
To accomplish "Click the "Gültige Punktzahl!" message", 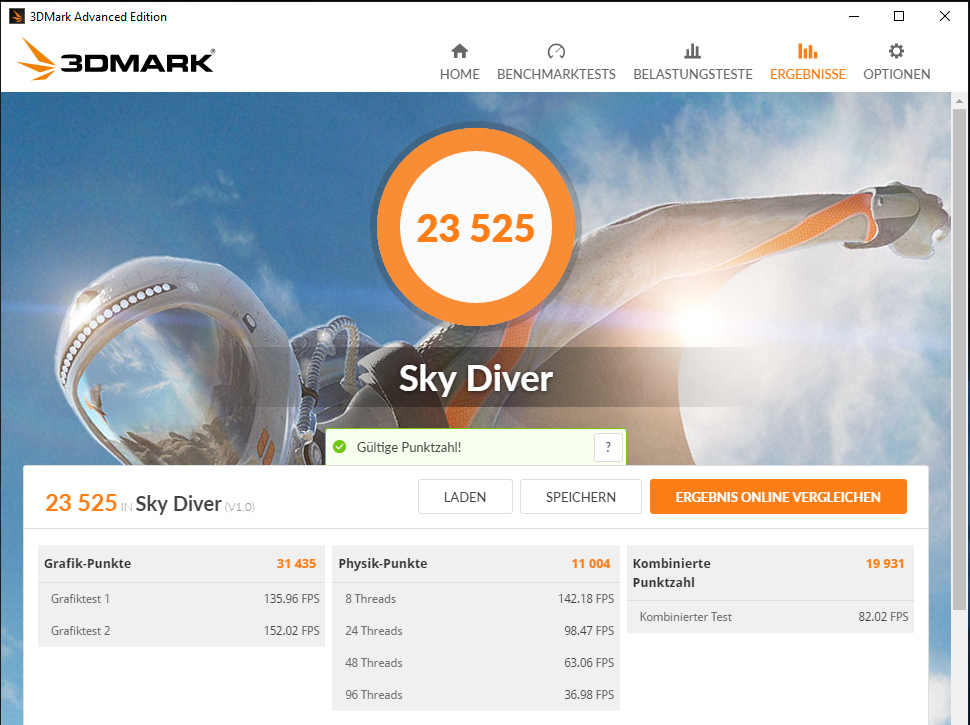I will pos(409,447).
